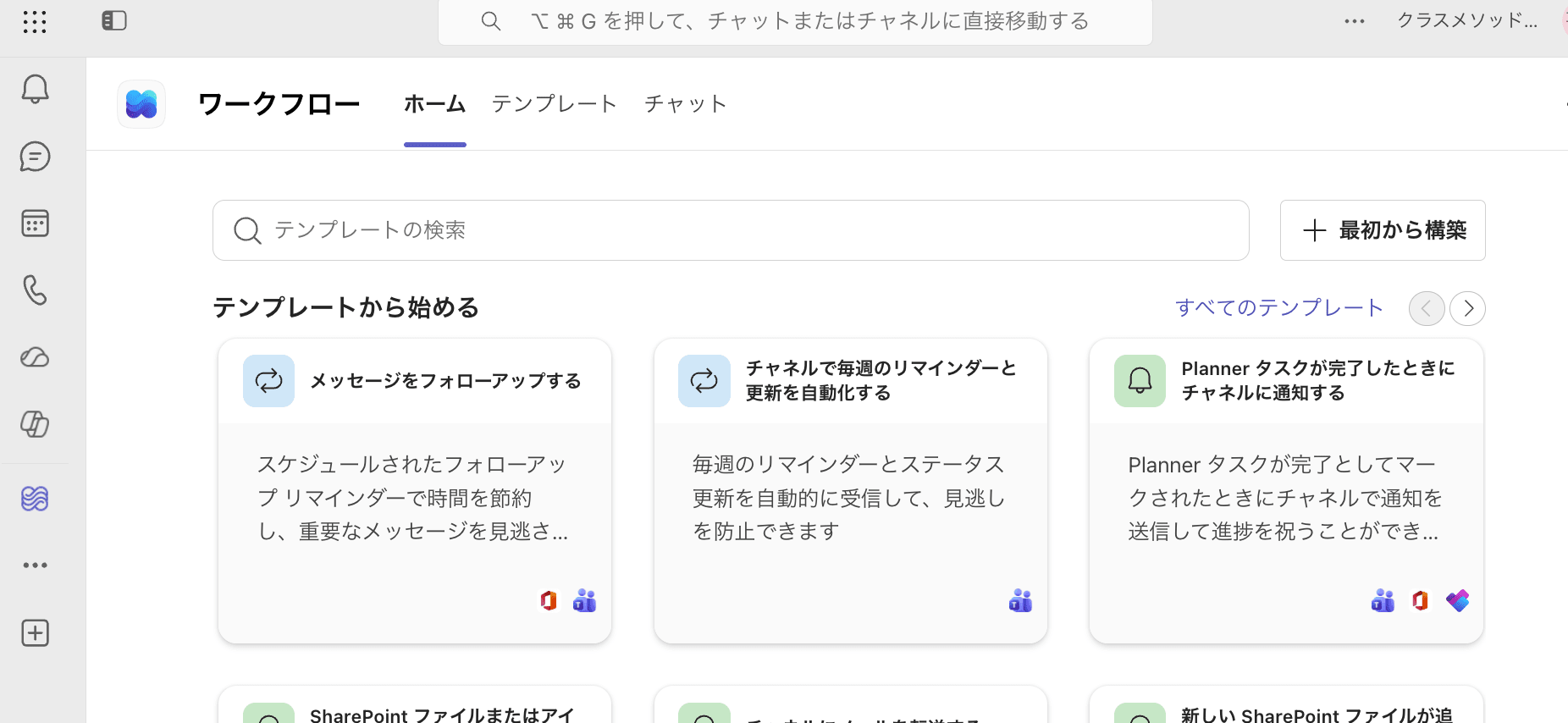Viewport: 1568px width, 723px height.
Task: Click the bell icon on Planner task card
Action: click(x=1140, y=381)
